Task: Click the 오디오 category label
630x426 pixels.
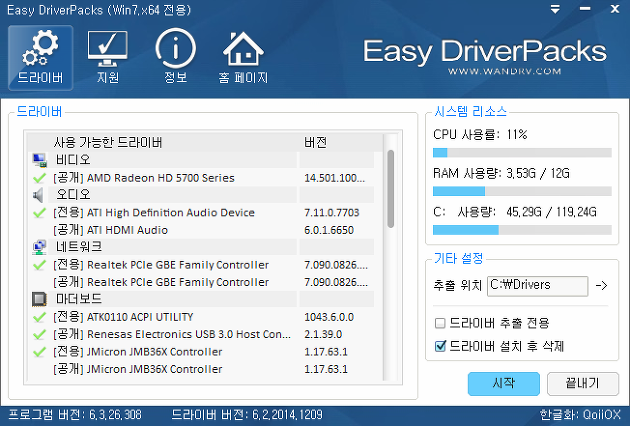Action: [73, 195]
